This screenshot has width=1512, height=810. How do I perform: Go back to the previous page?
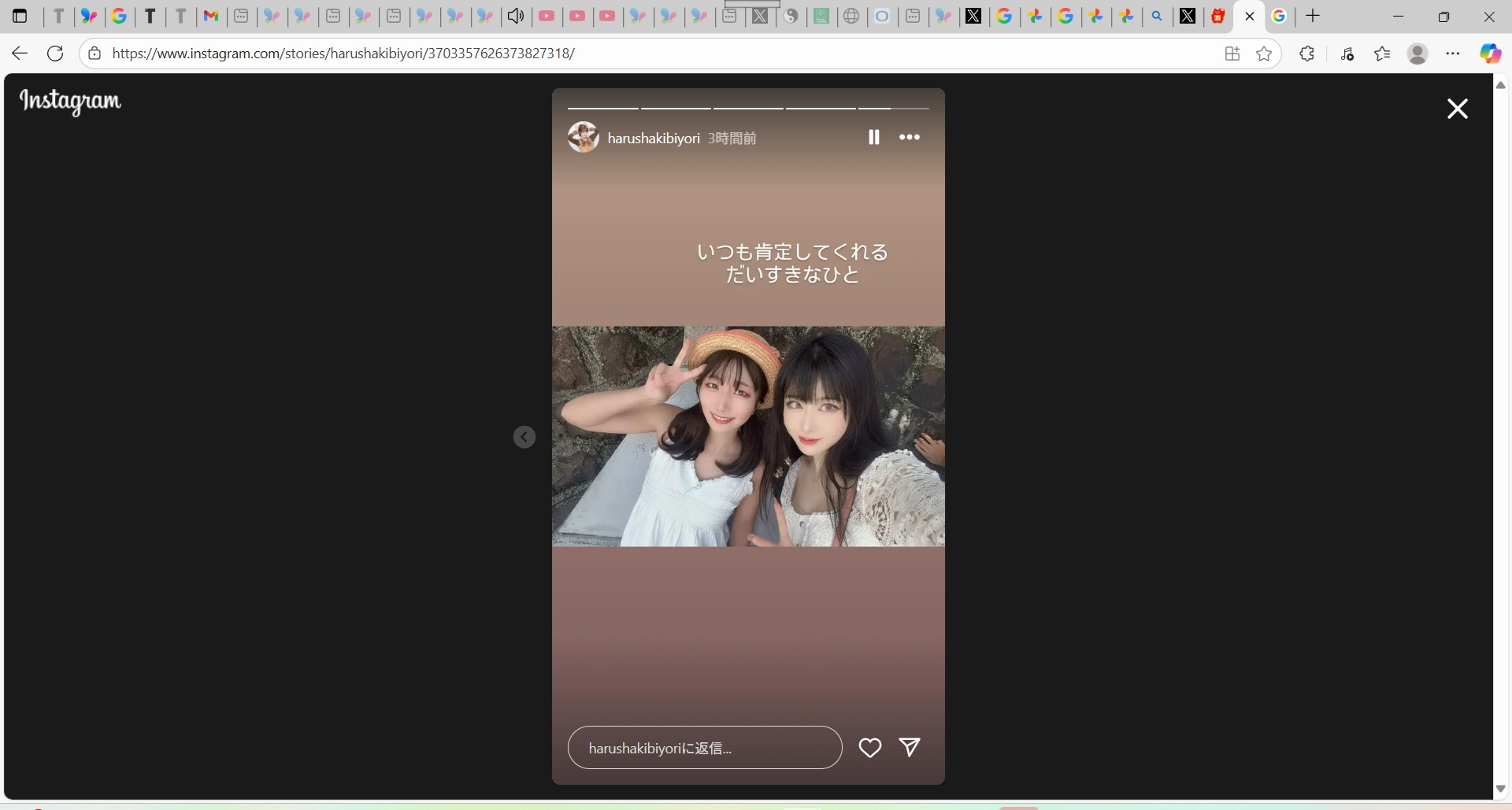[x=20, y=54]
